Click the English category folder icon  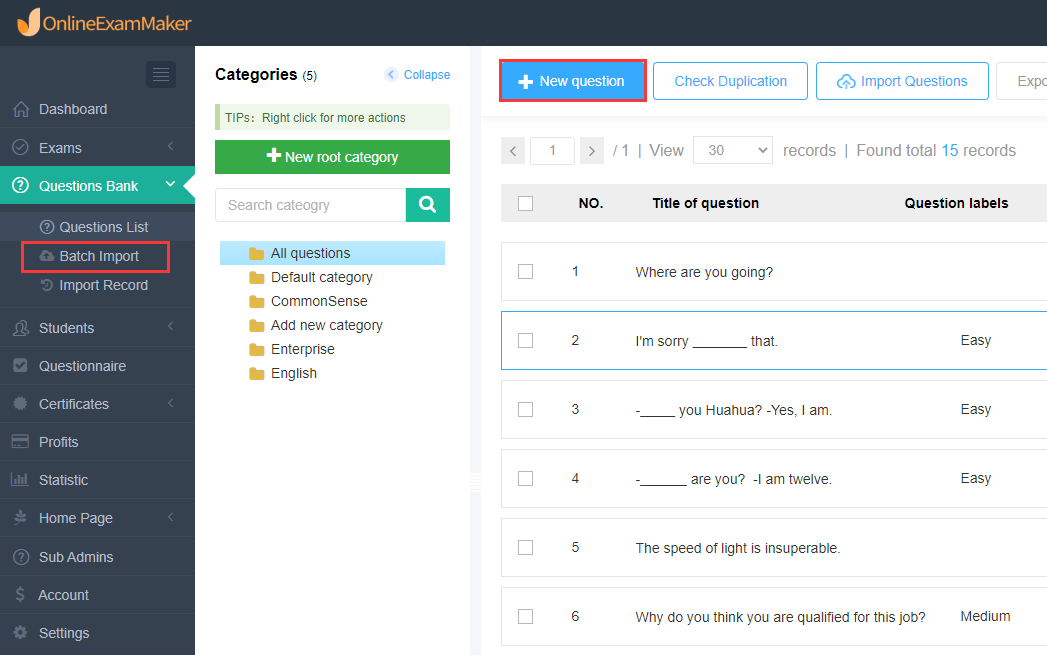(x=256, y=373)
